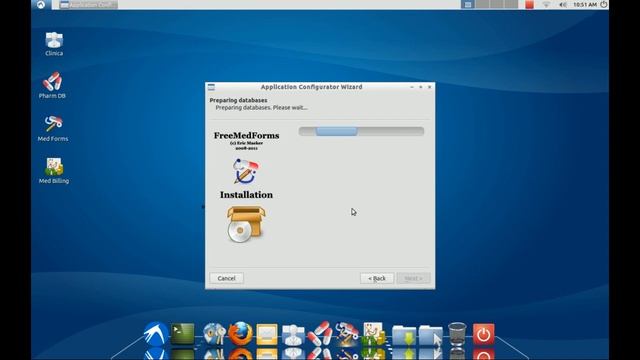Launch the terminal from the dock
Image resolution: width=640 pixels, height=360 pixels.
(182, 334)
